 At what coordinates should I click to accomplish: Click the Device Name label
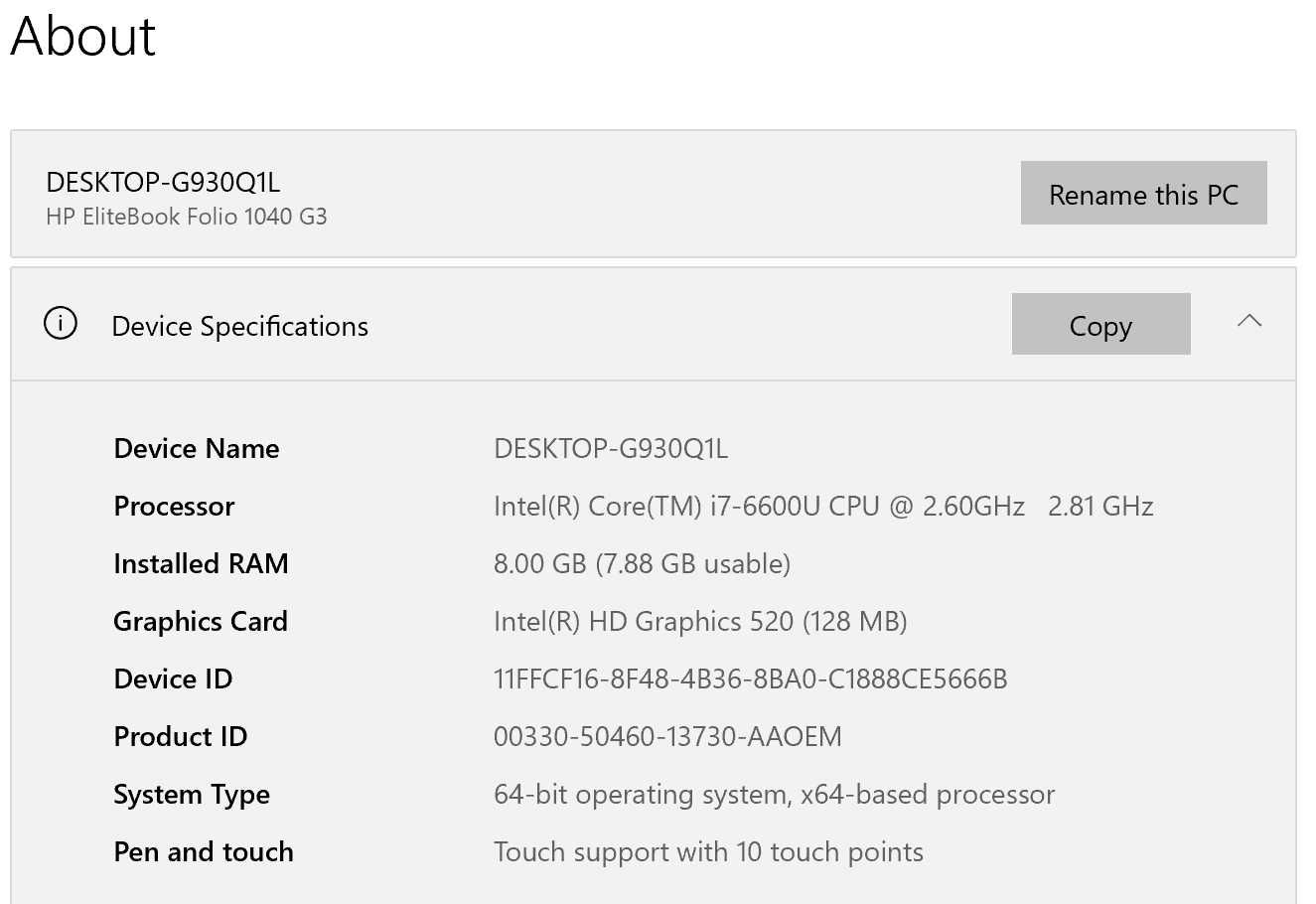pyautogui.click(x=197, y=448)
